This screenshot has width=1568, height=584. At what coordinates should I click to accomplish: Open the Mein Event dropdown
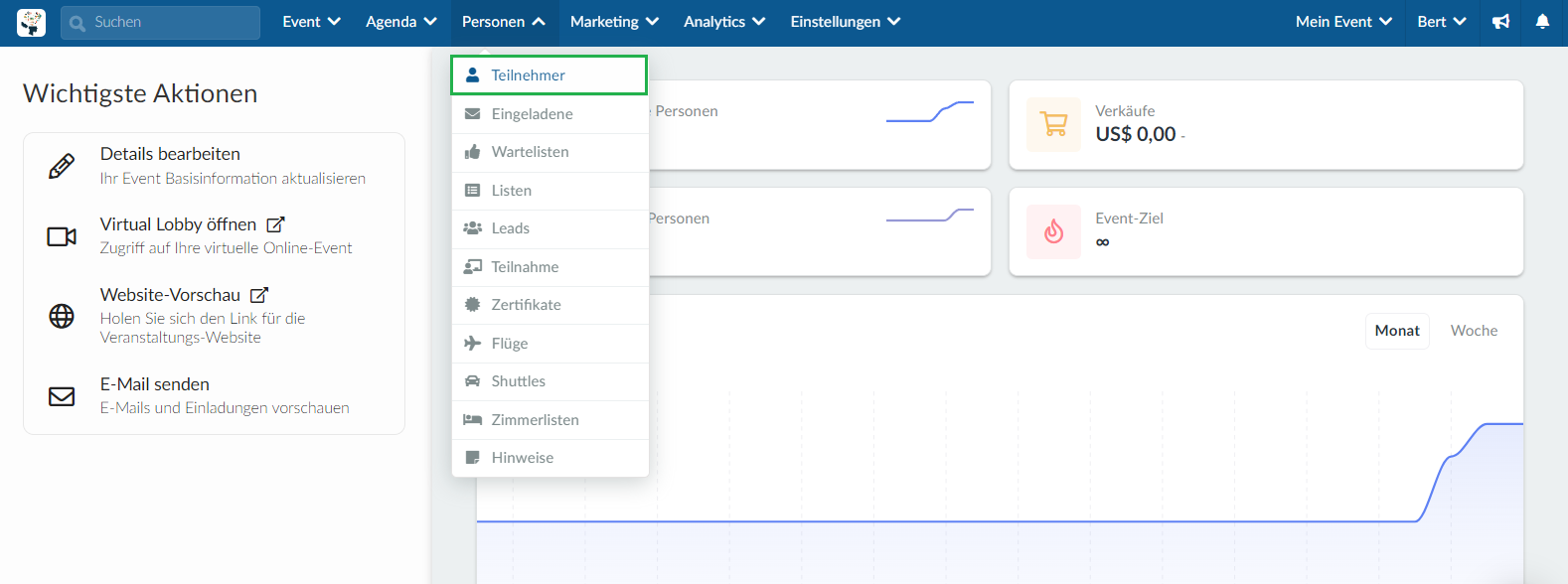point(1343,22)
